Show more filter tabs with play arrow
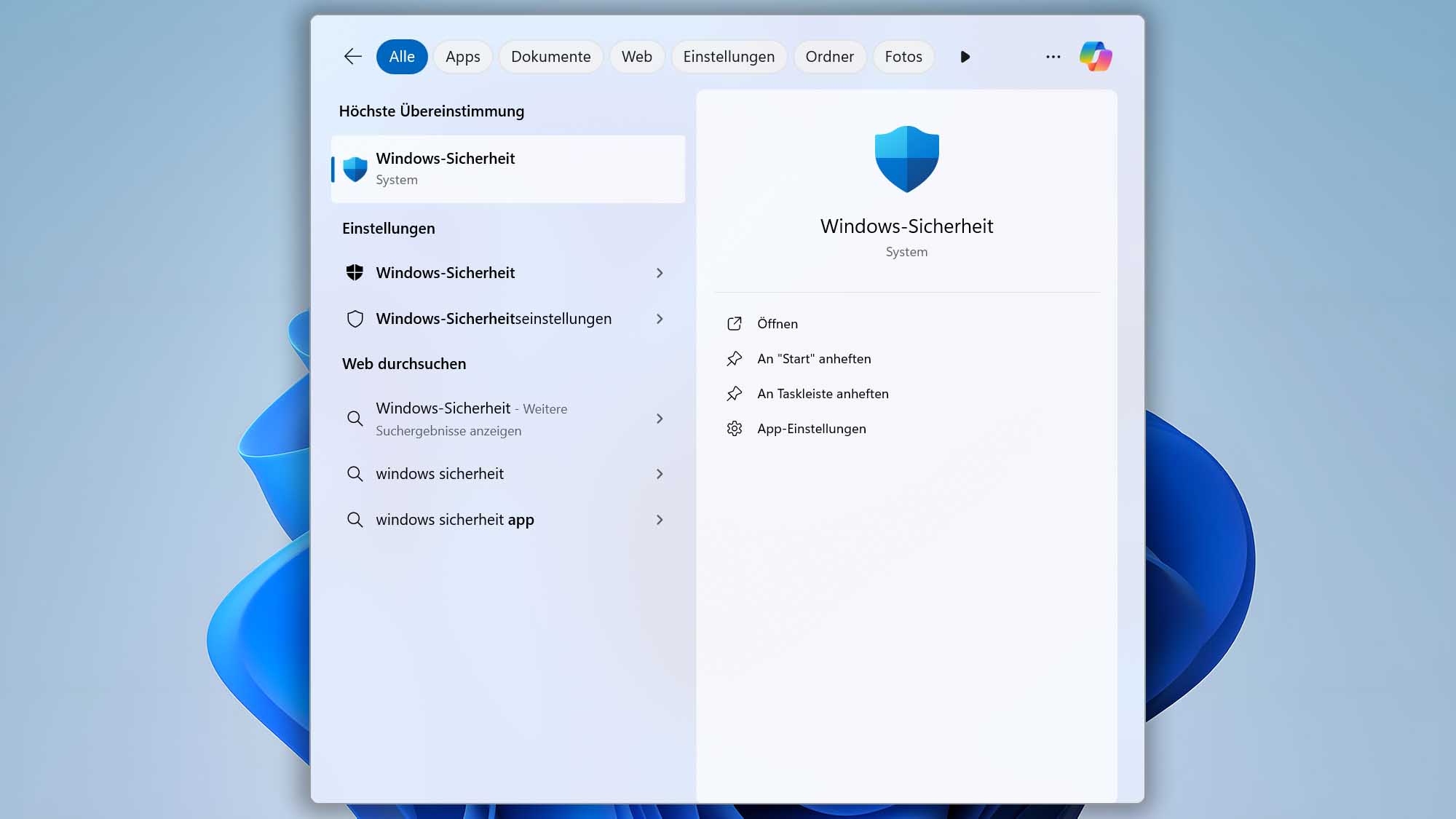This screenshot has height=819, width=1456. 965,57
